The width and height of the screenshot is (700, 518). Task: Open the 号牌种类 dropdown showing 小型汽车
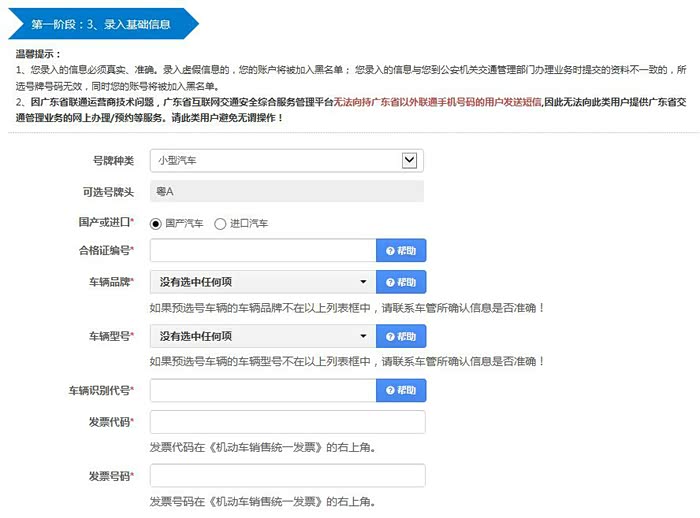286,160
